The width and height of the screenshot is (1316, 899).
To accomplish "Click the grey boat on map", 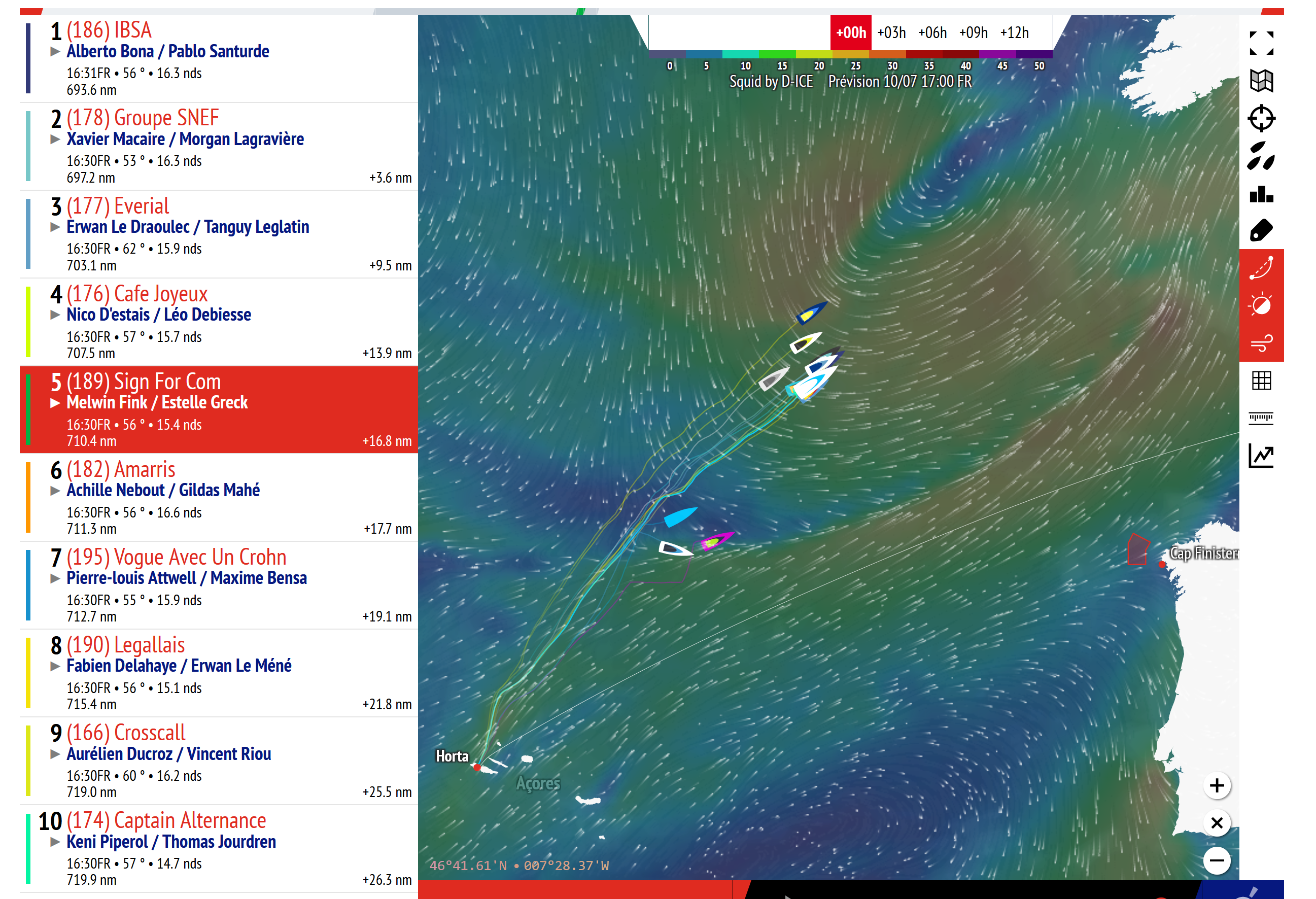I will [x=774, y=378].
